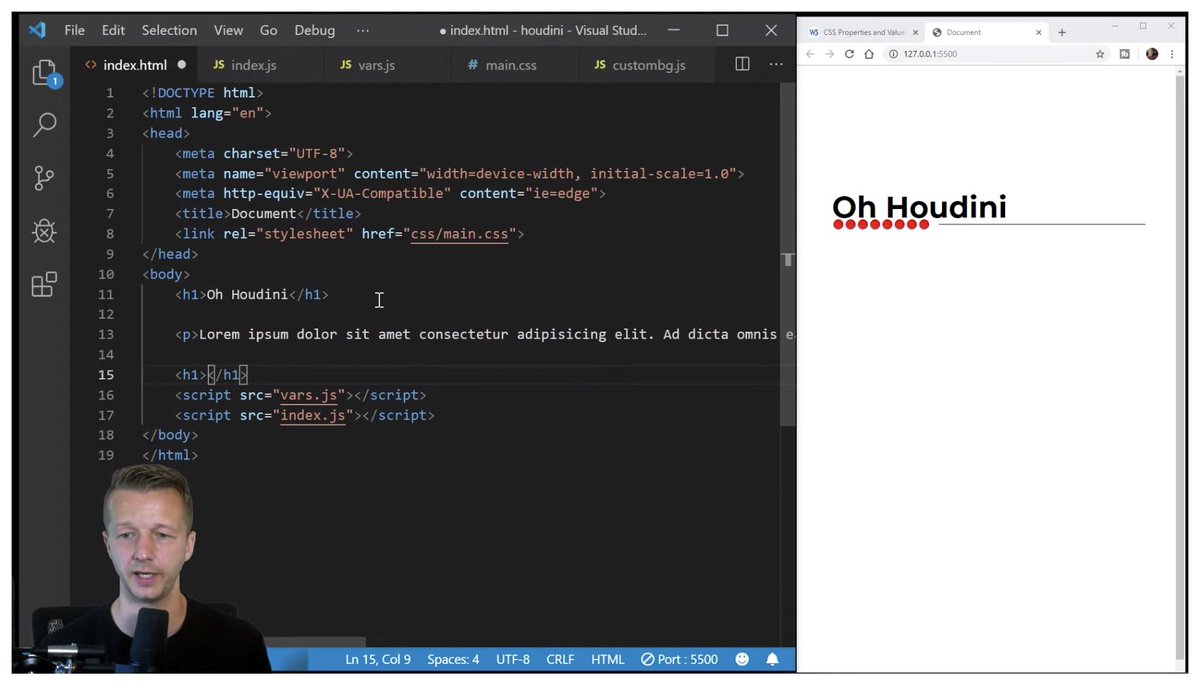Click the DOCTYPE html line
The height and width of the screenshot is (684, 1200).
(203, 93)
